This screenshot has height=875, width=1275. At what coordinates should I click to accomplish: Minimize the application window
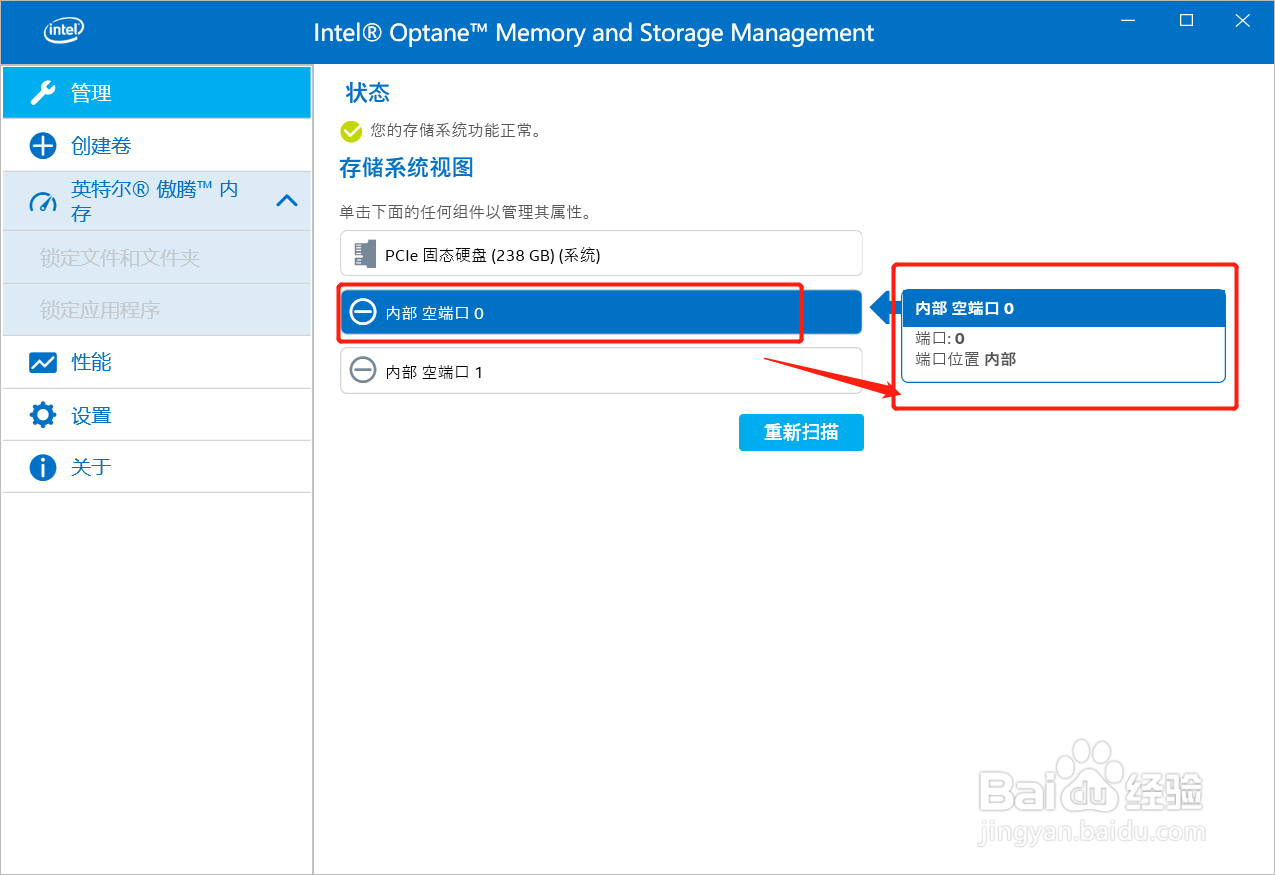(1129, 20)
